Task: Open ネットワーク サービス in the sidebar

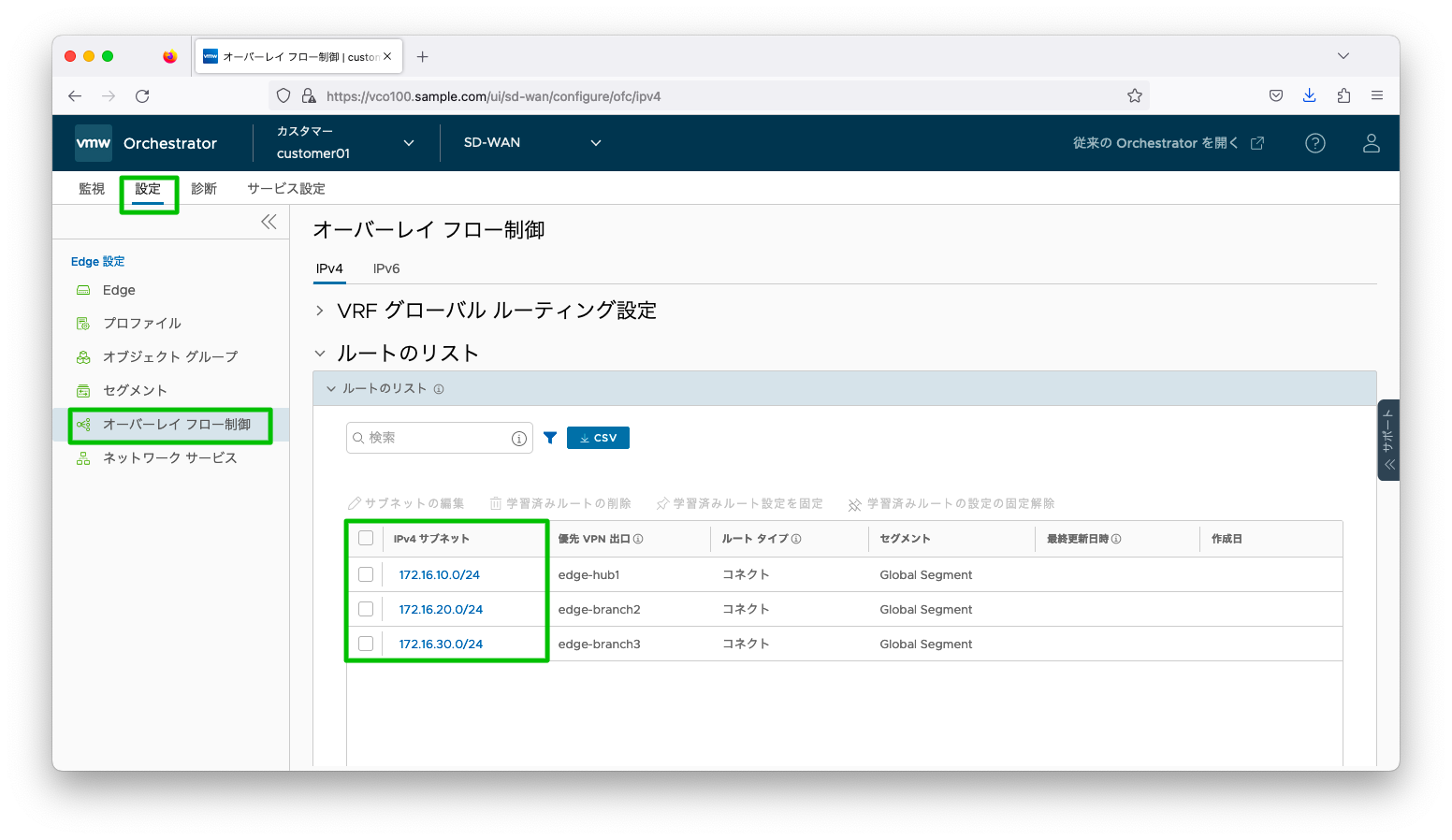Action: pos(169,457)
